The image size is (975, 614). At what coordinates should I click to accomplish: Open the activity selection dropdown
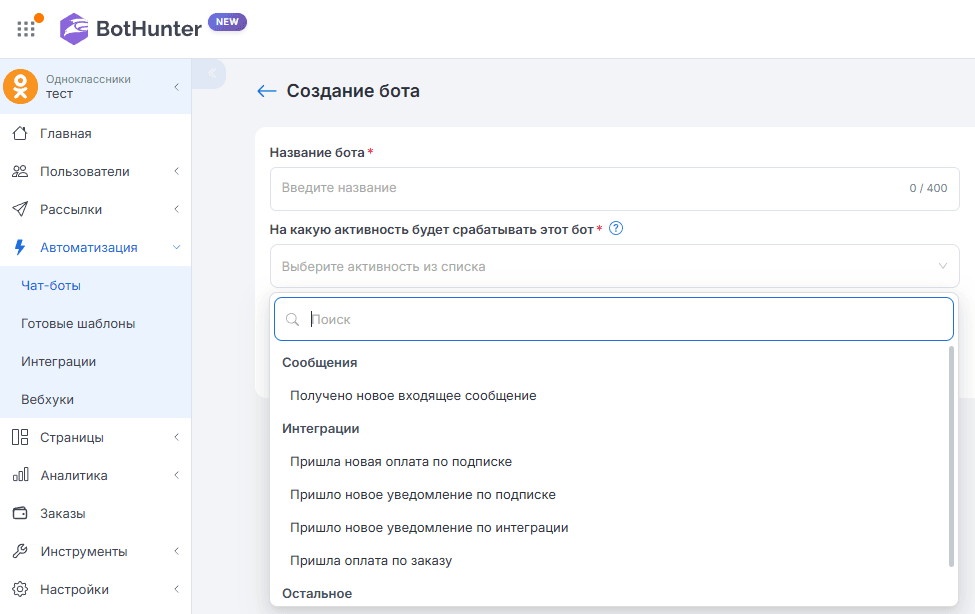(614, 266)
